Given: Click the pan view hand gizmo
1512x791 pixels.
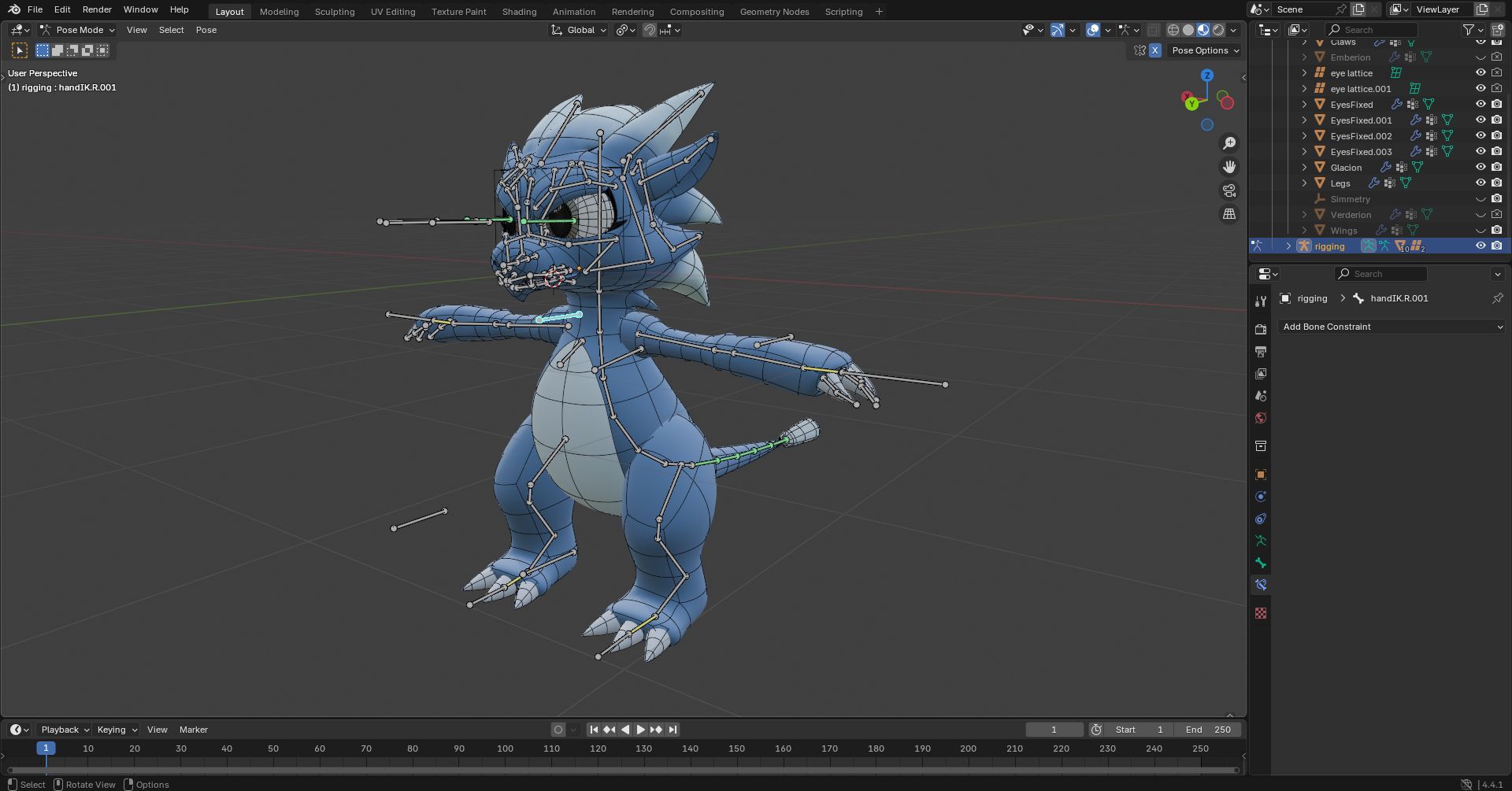Looking at the screenshot, I should (1229, 167).
